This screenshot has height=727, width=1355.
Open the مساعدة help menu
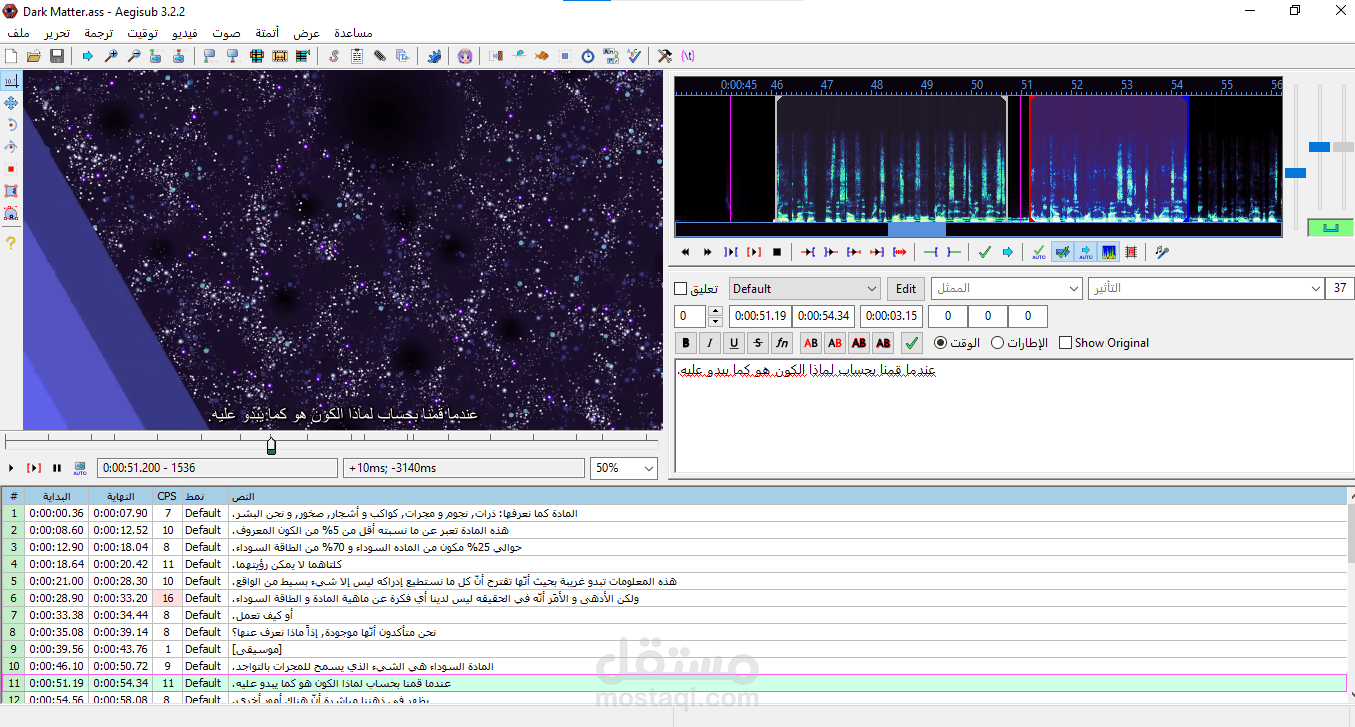[353, 33]
